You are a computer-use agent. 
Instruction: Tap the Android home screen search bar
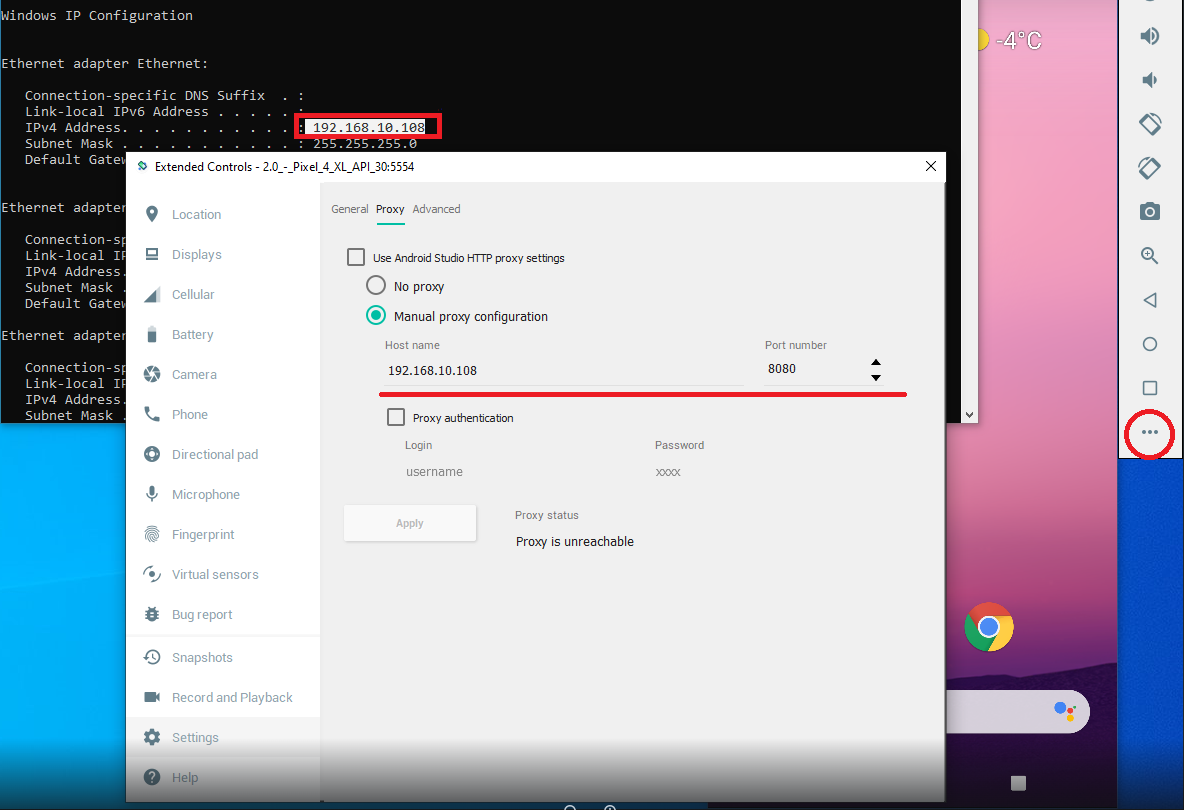click(x=1016, y=711)
